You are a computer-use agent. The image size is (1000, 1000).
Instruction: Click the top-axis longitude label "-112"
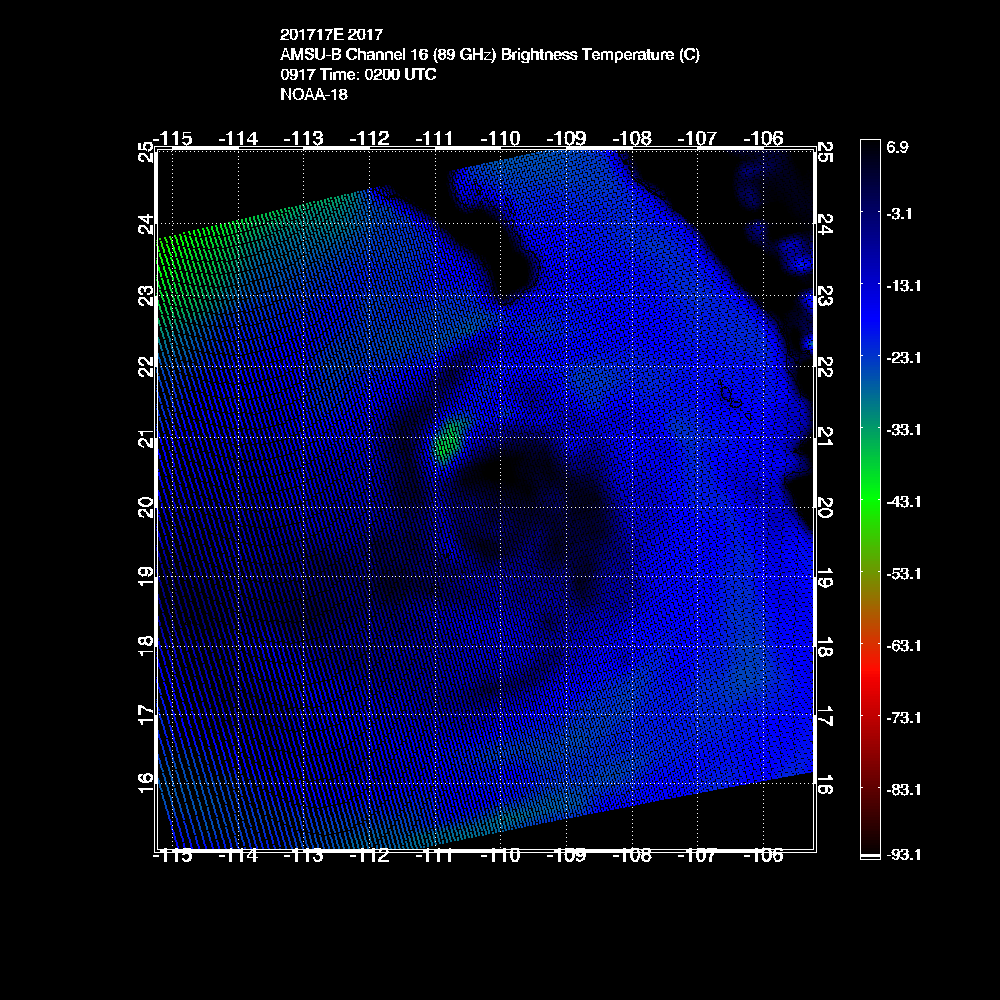369,138
